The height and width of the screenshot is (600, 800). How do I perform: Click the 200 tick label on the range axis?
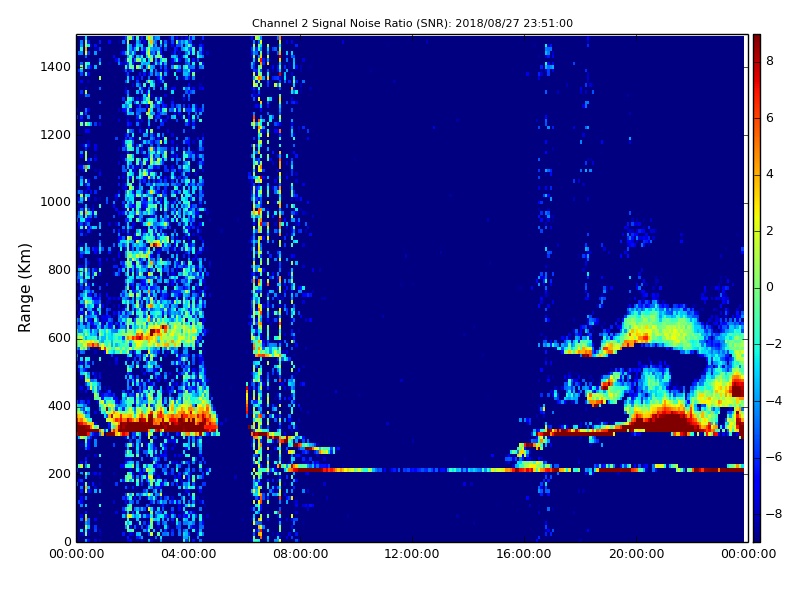[59, 473]
